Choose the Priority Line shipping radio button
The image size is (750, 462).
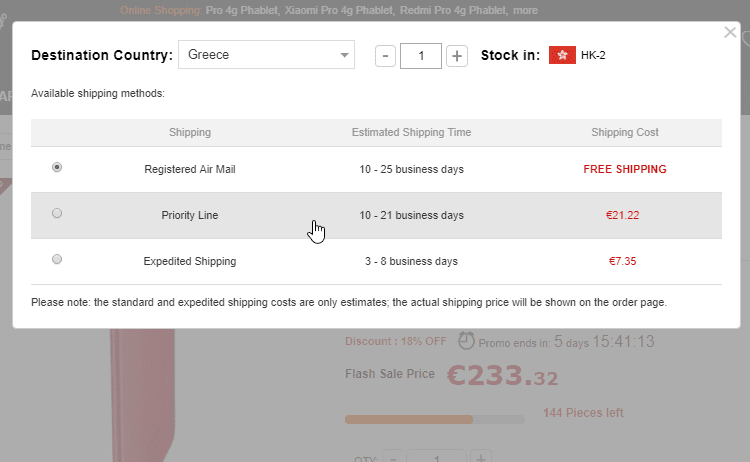(x=57, y=214)
